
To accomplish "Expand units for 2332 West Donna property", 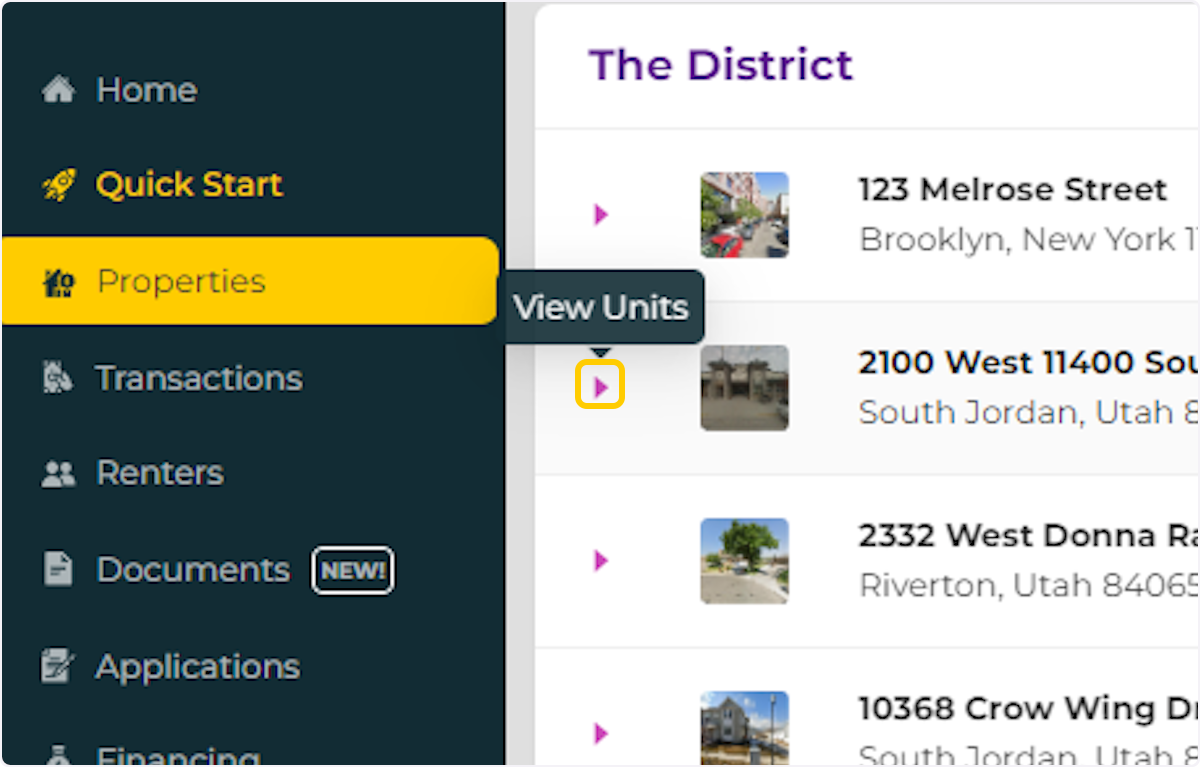I will (x=600, y=561).
